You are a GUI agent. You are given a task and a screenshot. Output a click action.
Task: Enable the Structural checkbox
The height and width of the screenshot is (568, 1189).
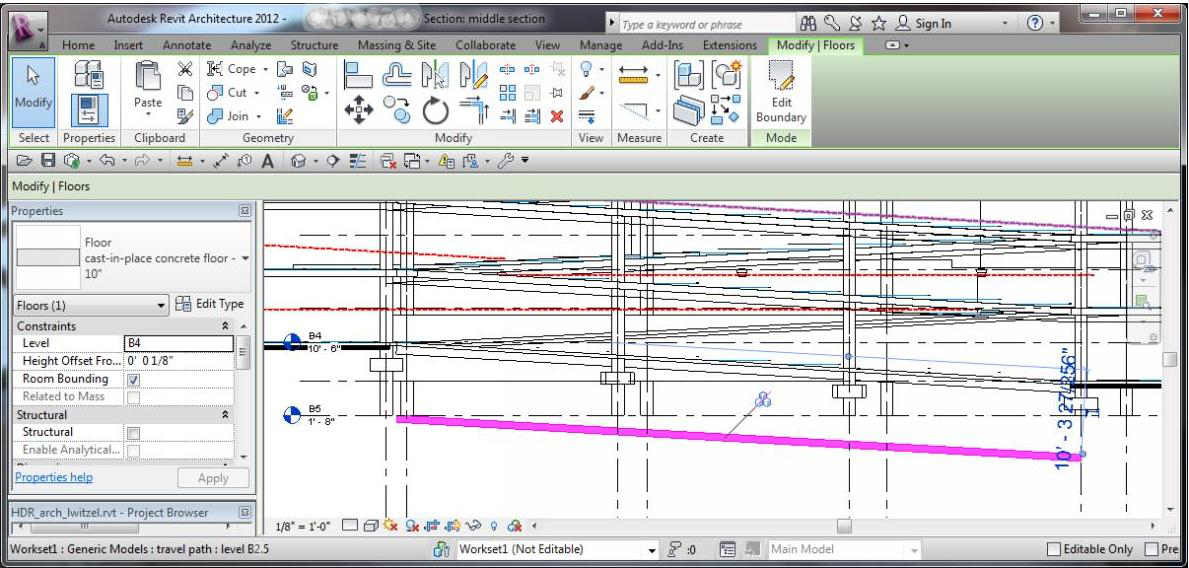tap(132, 432)
